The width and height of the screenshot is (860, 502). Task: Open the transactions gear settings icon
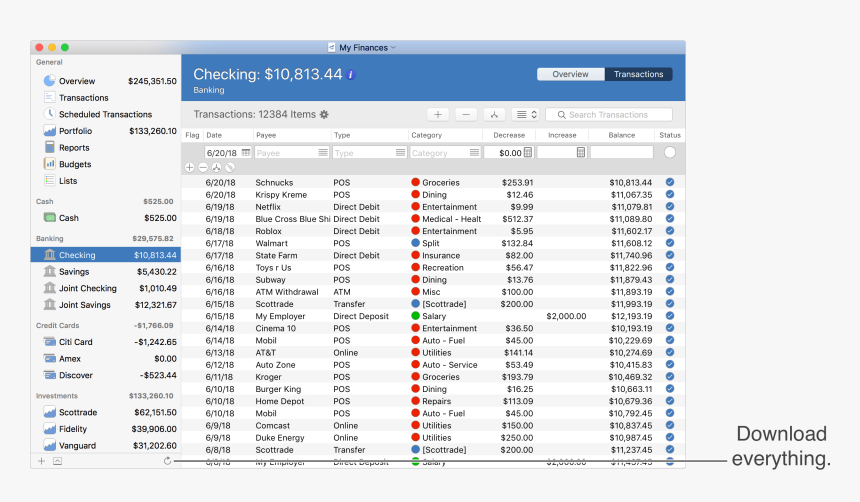(324, 115)
